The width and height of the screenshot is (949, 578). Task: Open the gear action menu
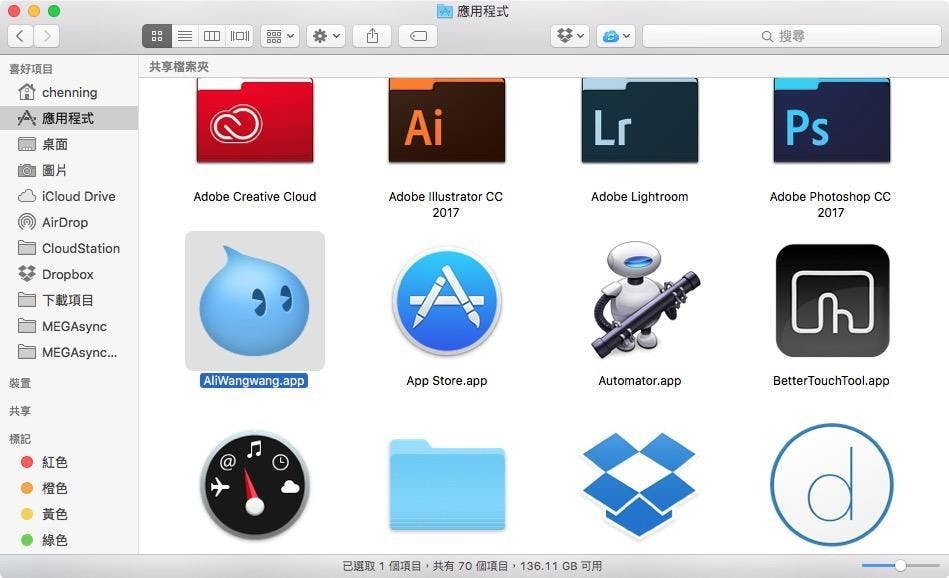click(x=326, y=36)
